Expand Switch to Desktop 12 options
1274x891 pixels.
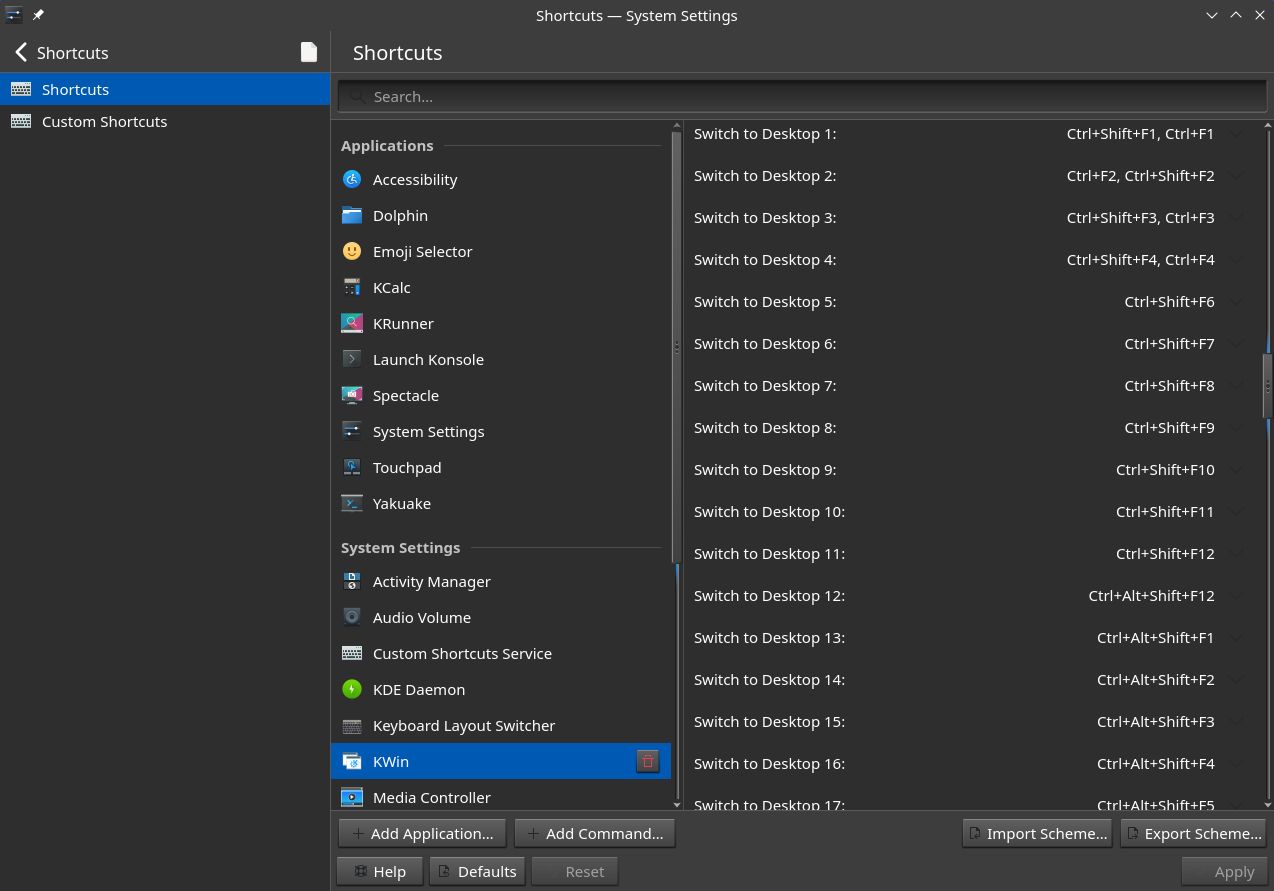[1235, 595]
